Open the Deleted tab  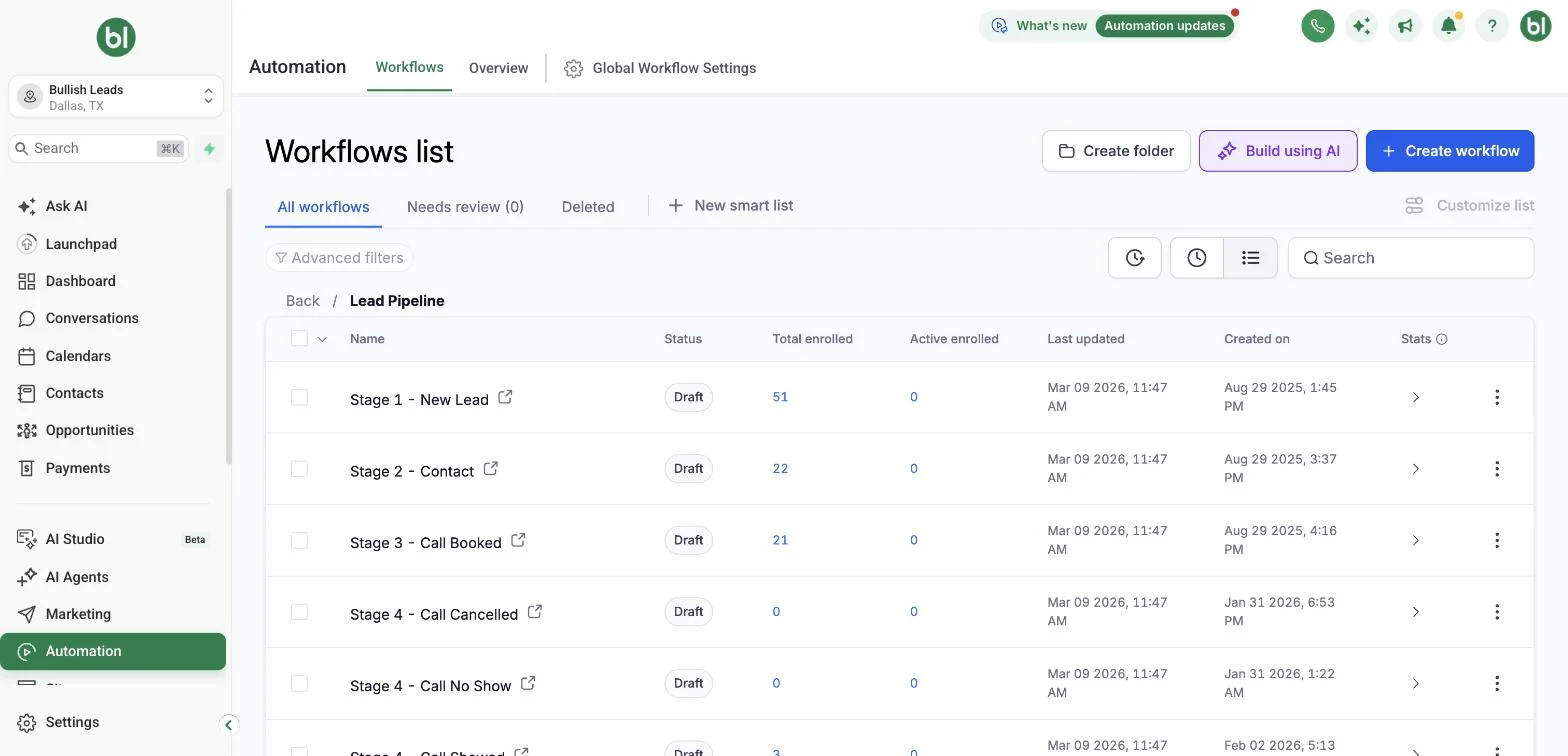coord(588,207)
